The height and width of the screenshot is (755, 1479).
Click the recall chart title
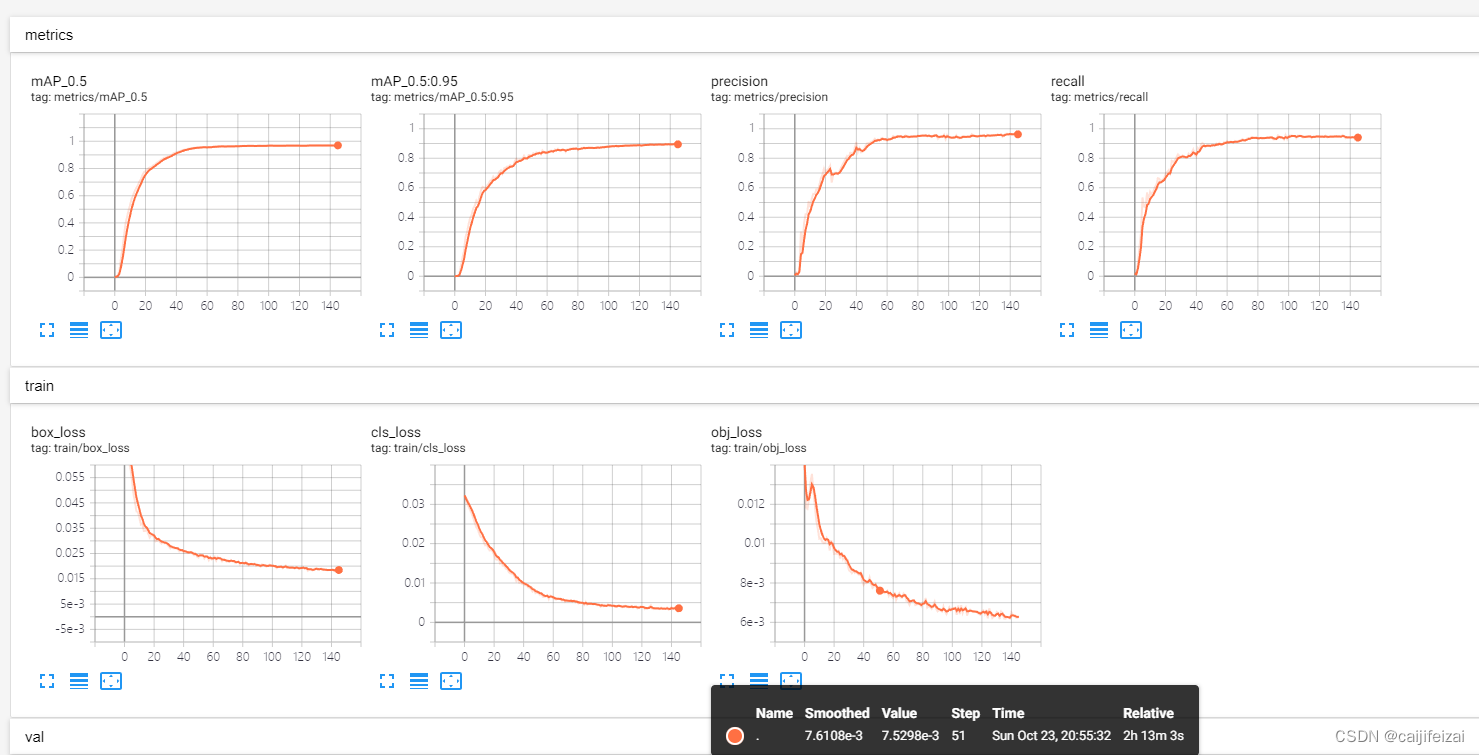1068,81
